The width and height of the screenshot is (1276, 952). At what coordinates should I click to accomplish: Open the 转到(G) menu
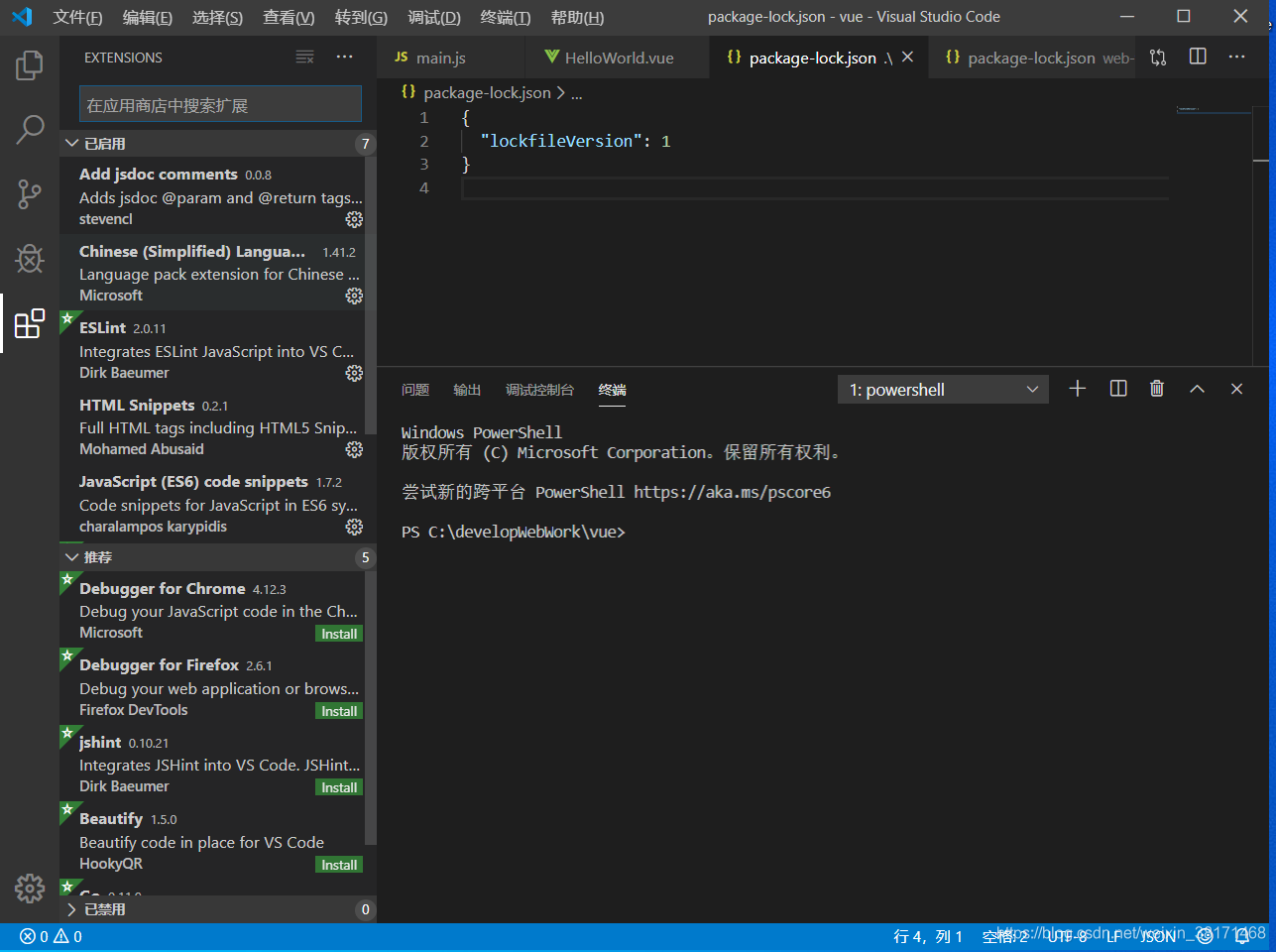[361, 17]
